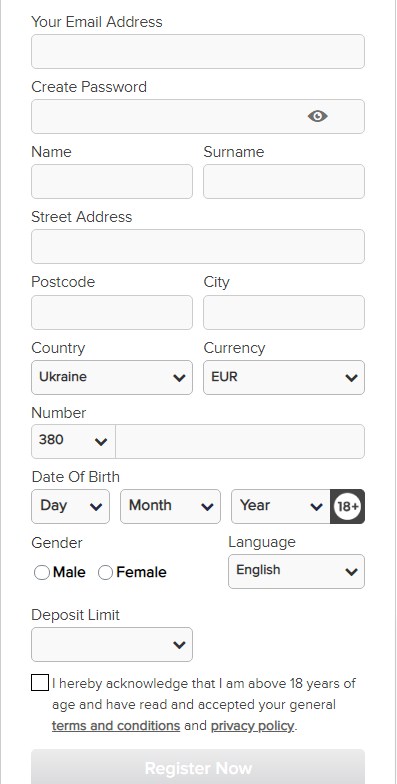
Task: Click into the Create Password field
Action: point(198,116)
